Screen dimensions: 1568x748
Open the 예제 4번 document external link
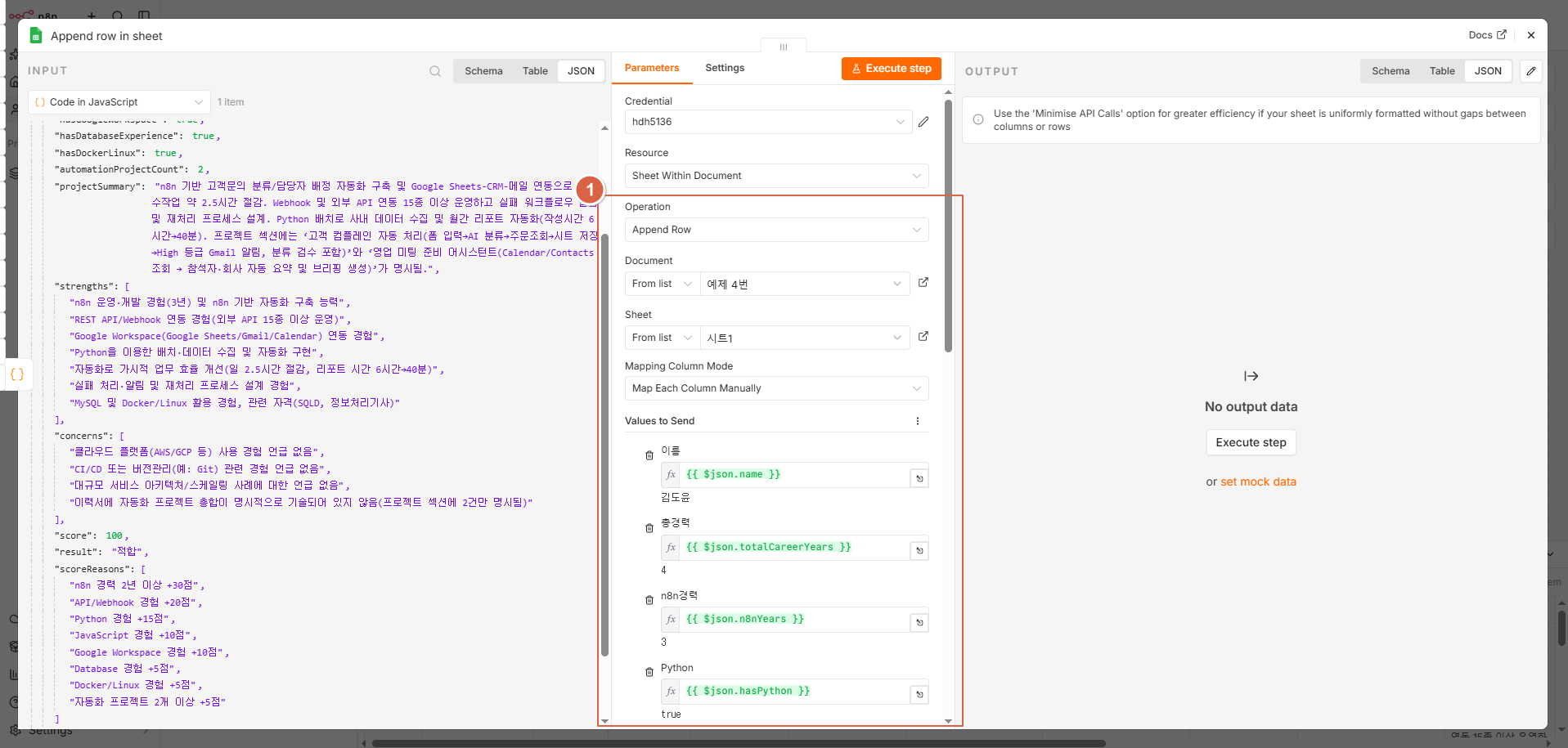[x=923, y=283]
